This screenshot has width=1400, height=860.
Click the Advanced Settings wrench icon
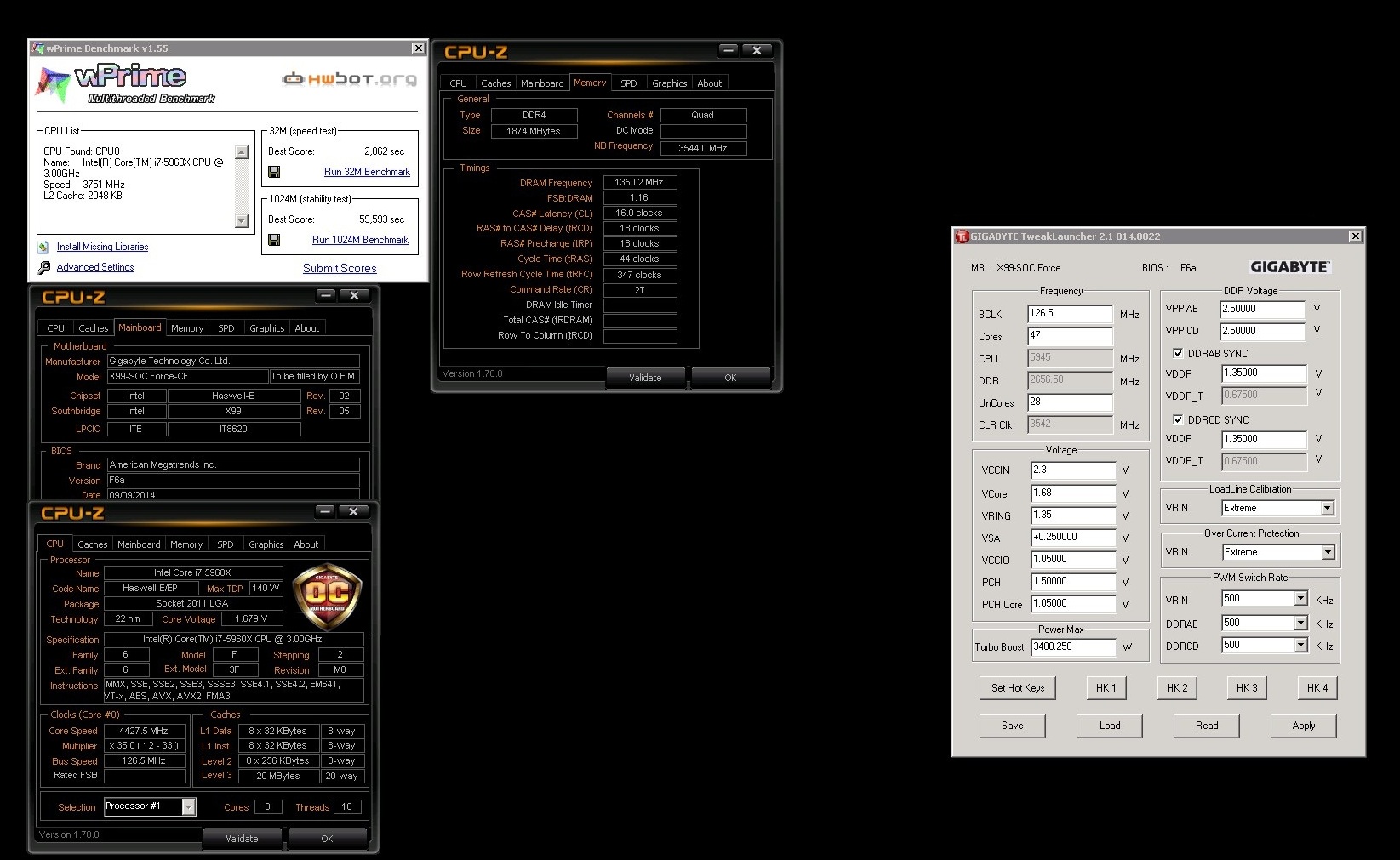point(43,268)
